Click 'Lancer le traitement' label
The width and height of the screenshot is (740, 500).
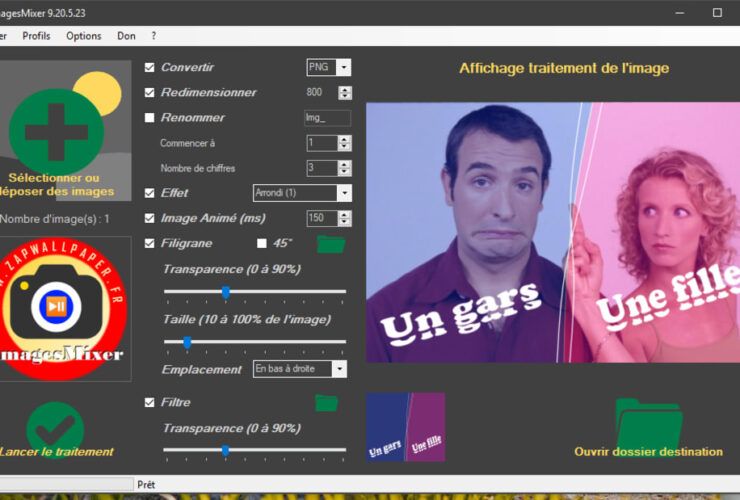click(x=56, y=452)
